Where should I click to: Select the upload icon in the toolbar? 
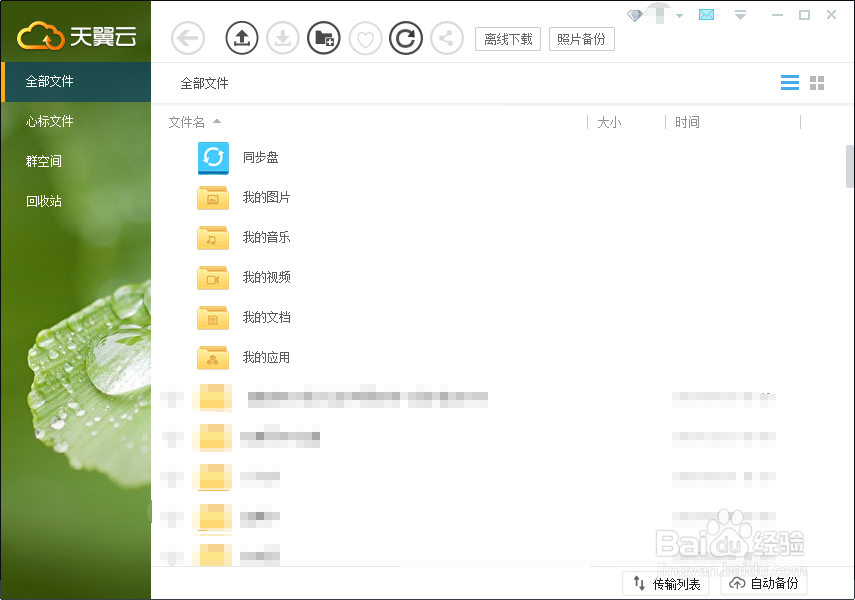pyautogui.click(x=241, y=38)
